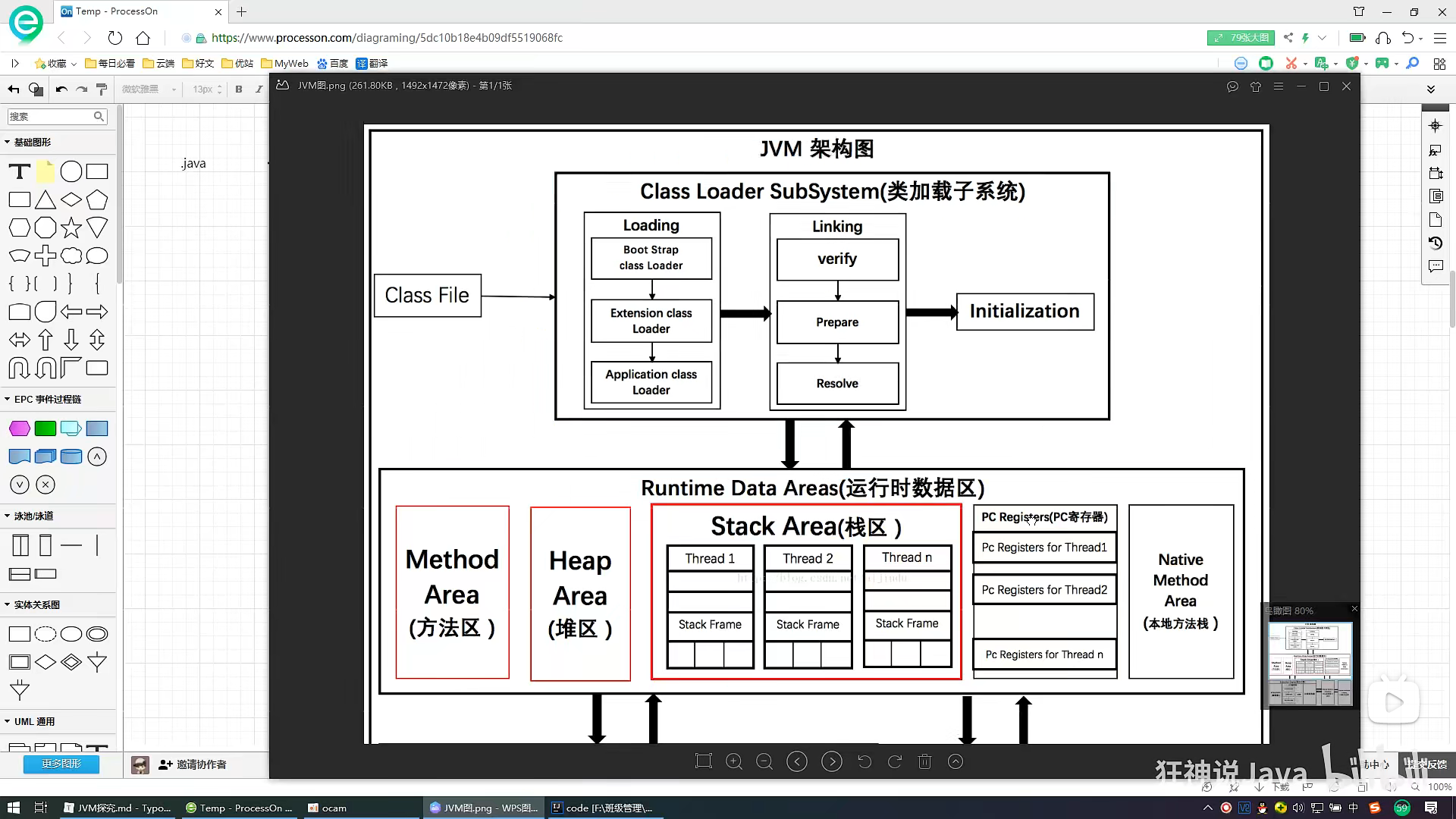Viewport: 1456px width, 819px height.
Task: Select the text shape tool
Action: coord(20,172)
